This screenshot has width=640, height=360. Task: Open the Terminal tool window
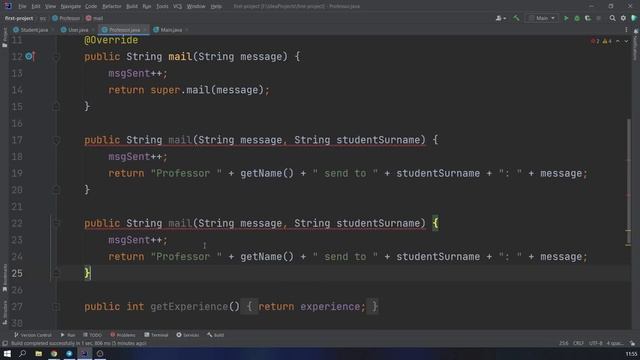[x=156, y=335]
